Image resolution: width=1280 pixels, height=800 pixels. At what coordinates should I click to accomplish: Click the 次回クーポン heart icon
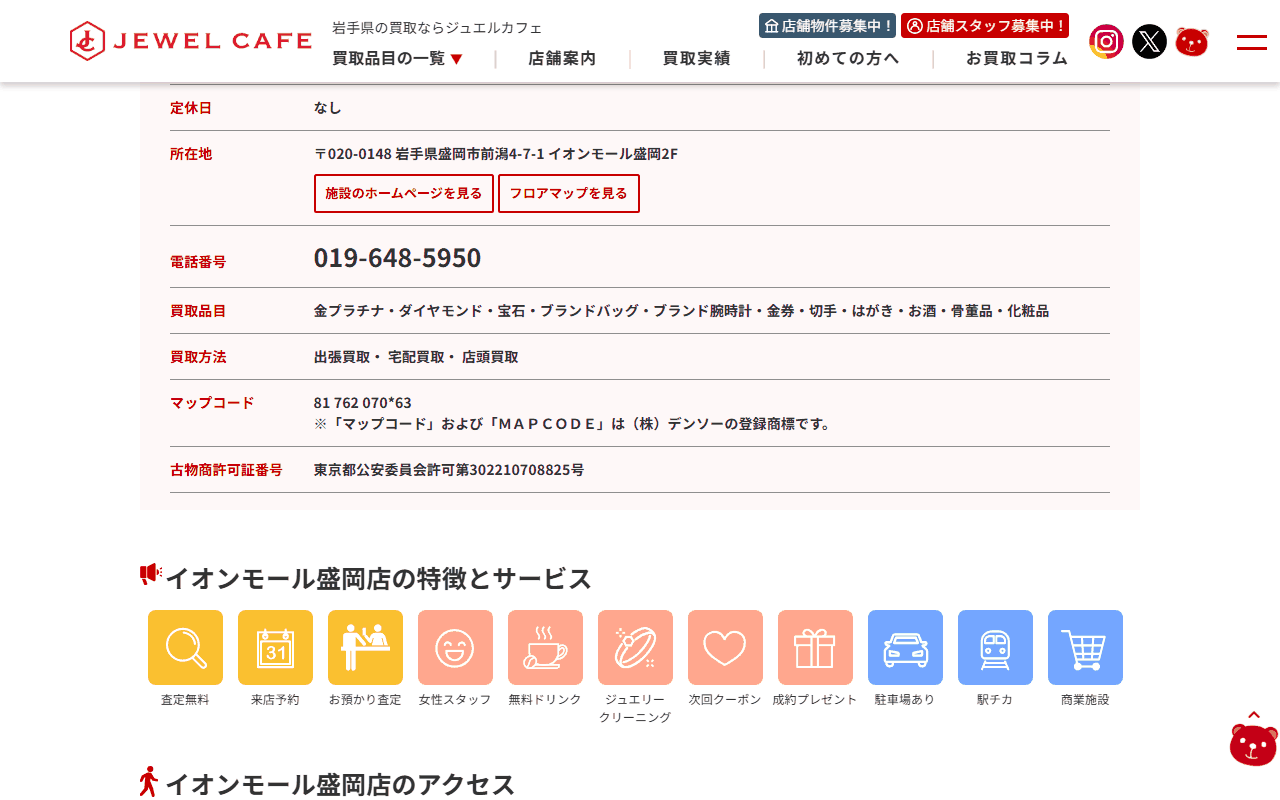point(725,648)
